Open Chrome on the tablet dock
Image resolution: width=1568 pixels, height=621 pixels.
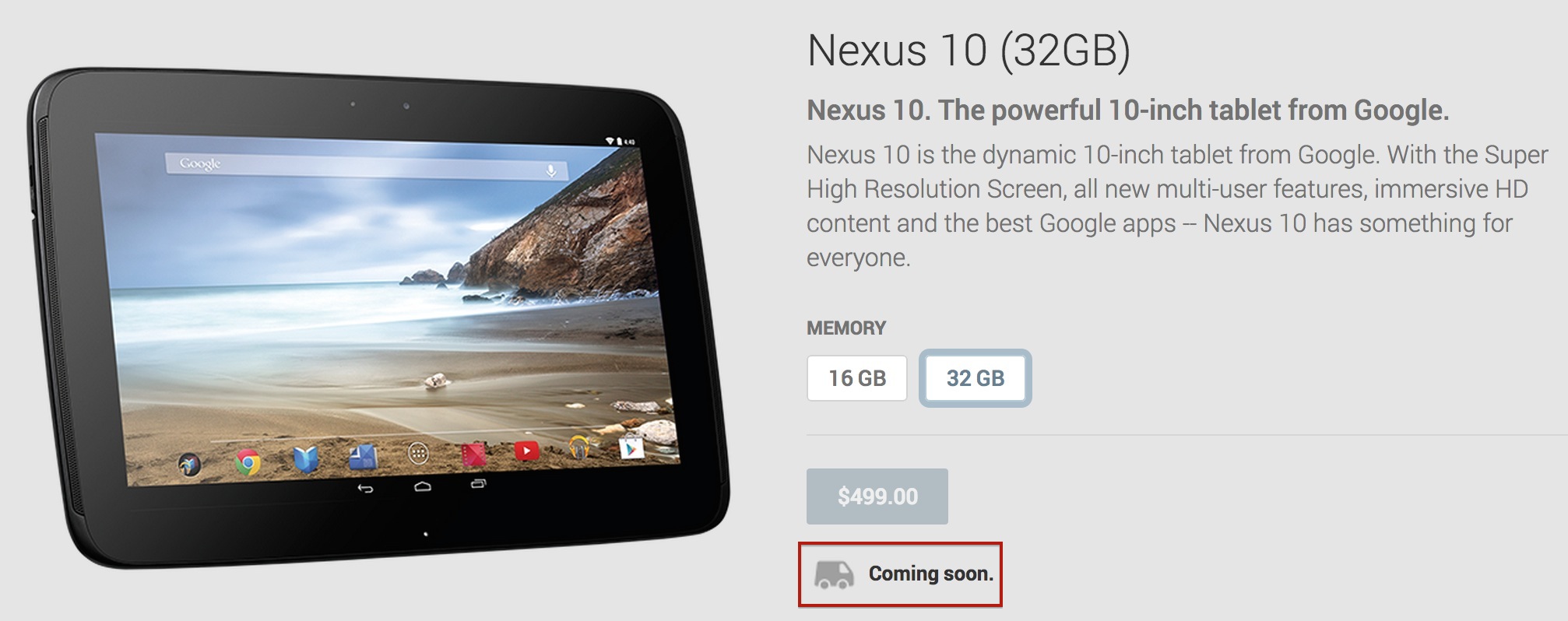(248, 462)
